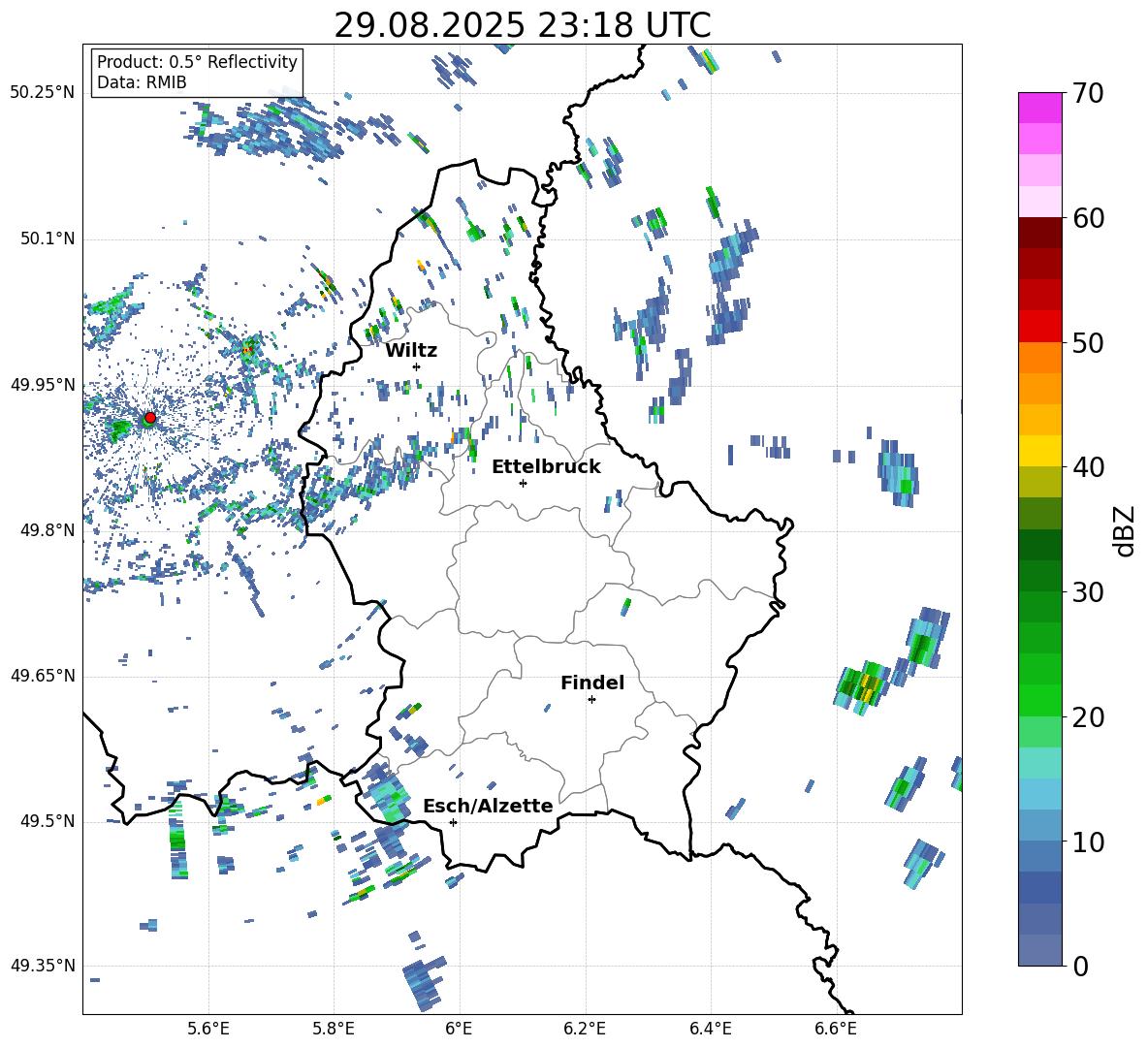Click the Findel station cross marker
1148x1048 pixels.
(591, 700)
